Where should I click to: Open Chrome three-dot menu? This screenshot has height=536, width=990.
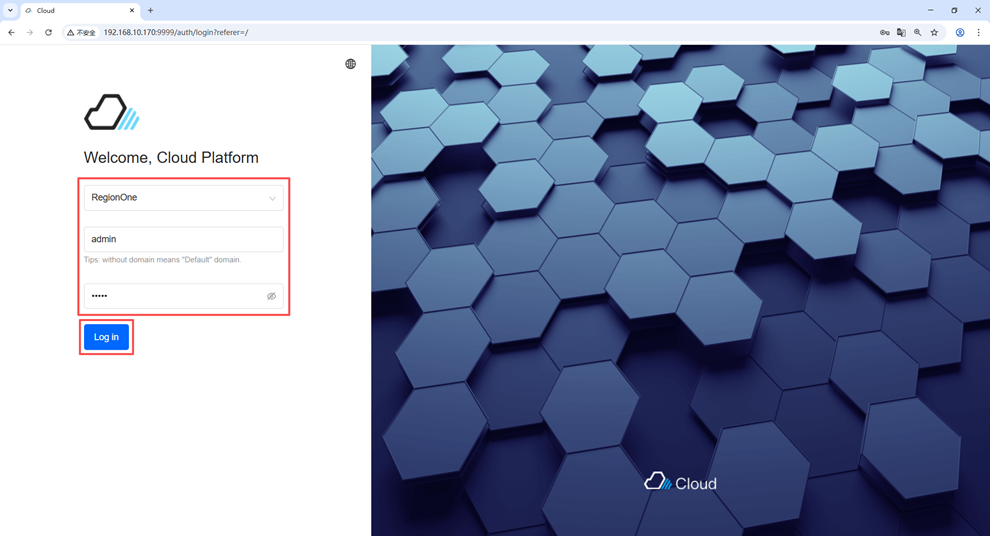click(x=978, y=32)
